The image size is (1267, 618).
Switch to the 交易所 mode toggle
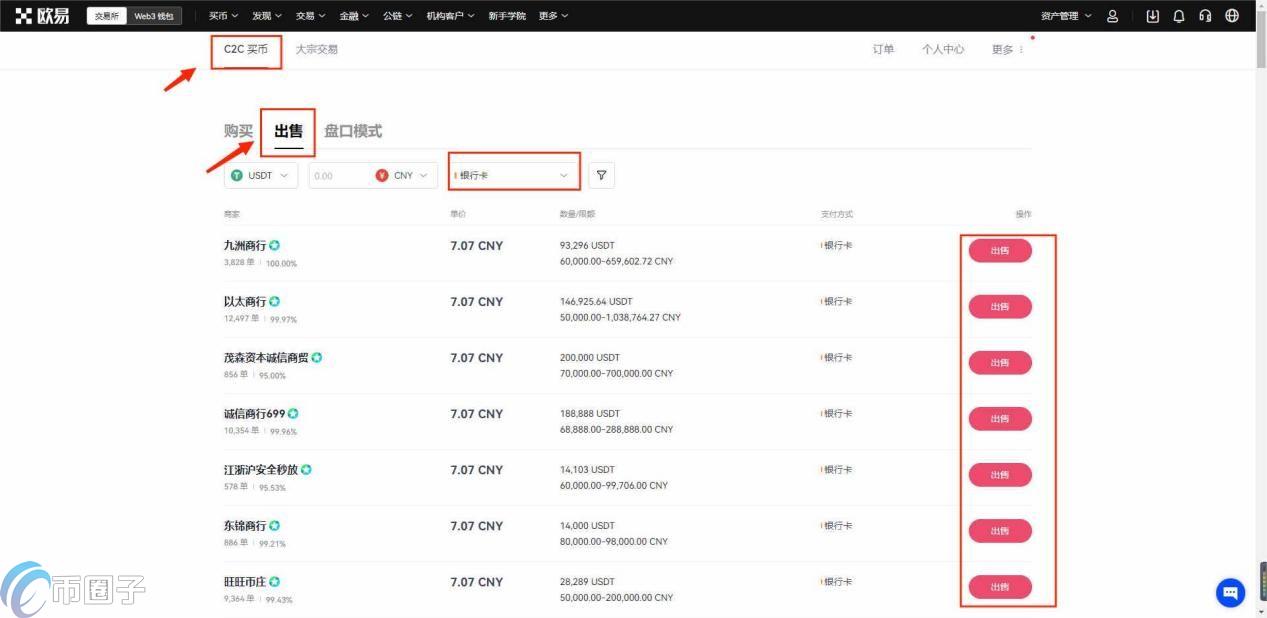[107, 16]
